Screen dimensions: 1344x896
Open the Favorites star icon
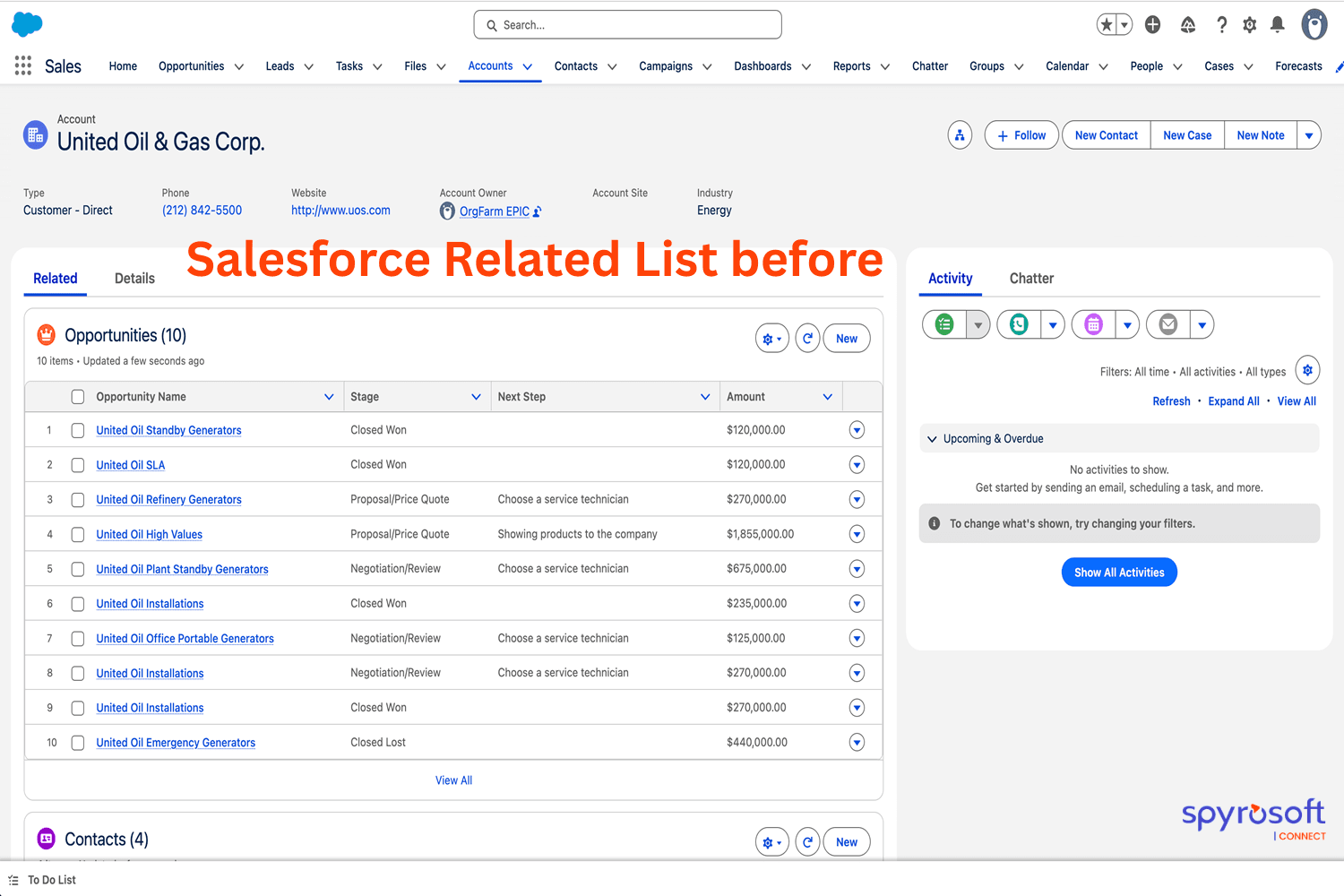tap(1107, 25)
